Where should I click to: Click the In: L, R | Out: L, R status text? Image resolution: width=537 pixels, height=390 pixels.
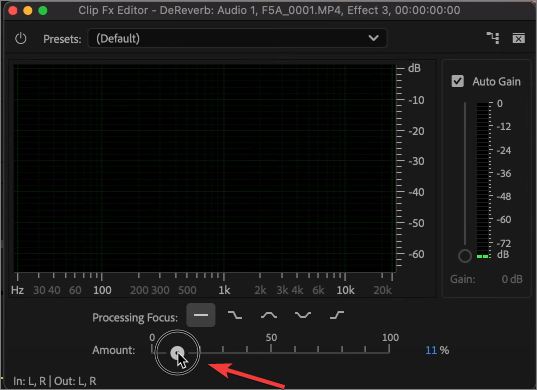(x=55, y=381)
